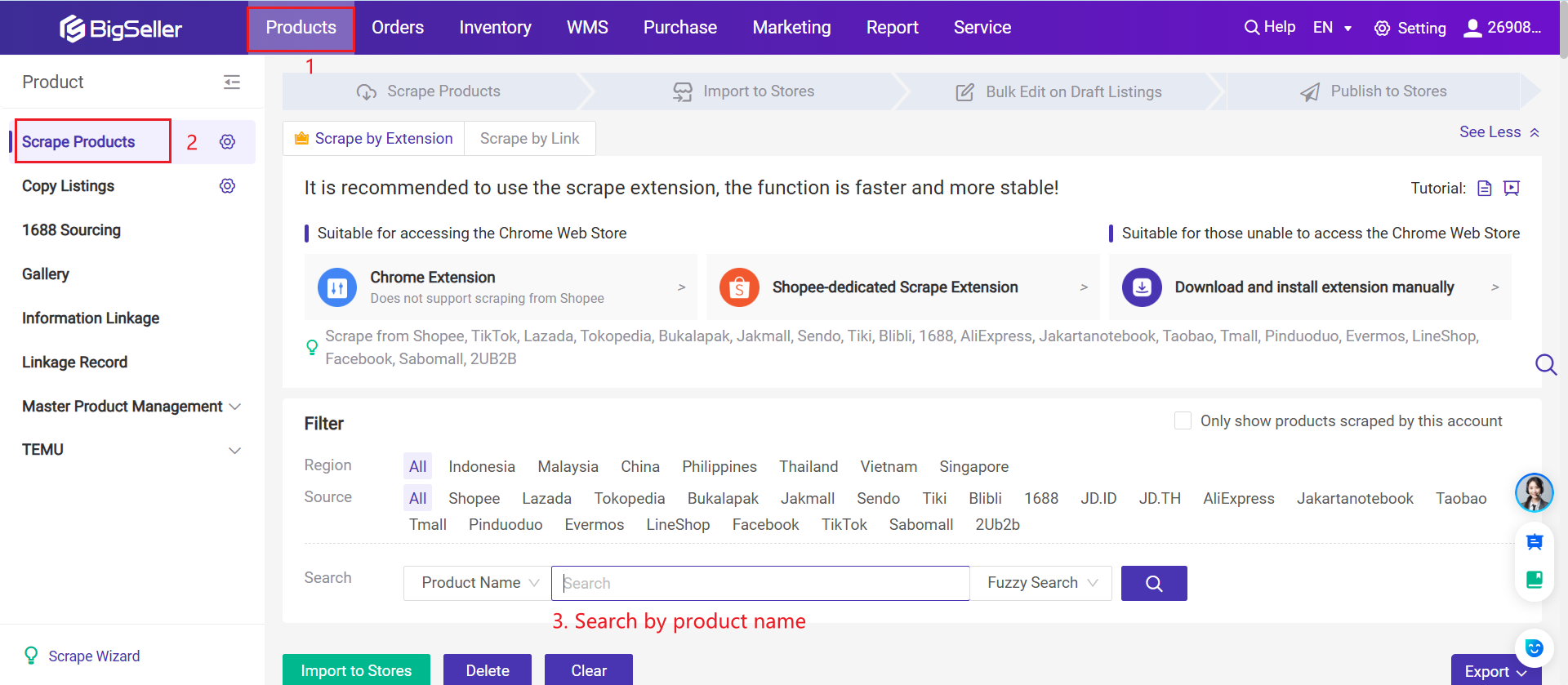
Task: Collapse panel with See Less
Action: (x=1499, y=132)
